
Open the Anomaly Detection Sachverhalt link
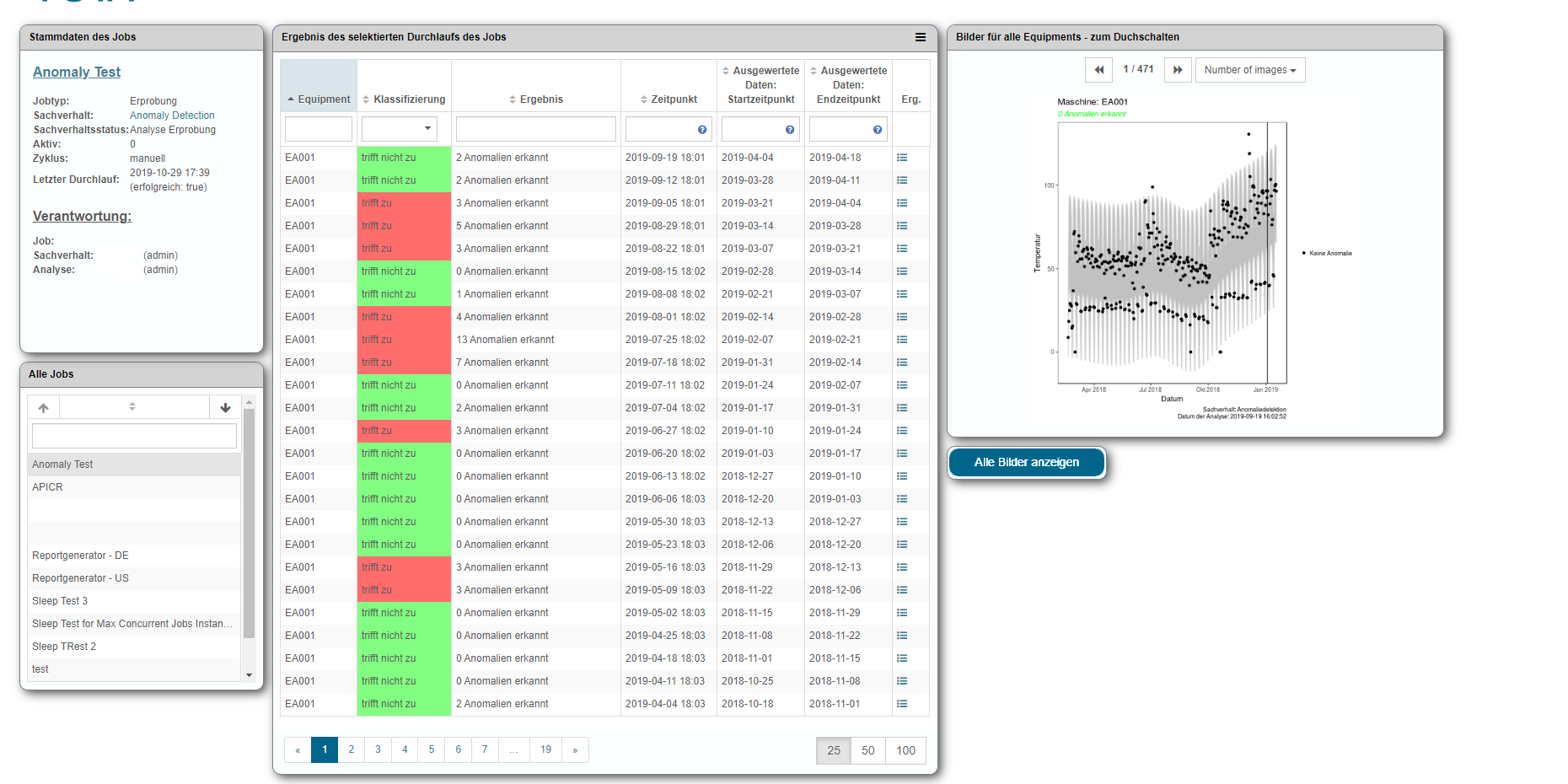[172, 115]
